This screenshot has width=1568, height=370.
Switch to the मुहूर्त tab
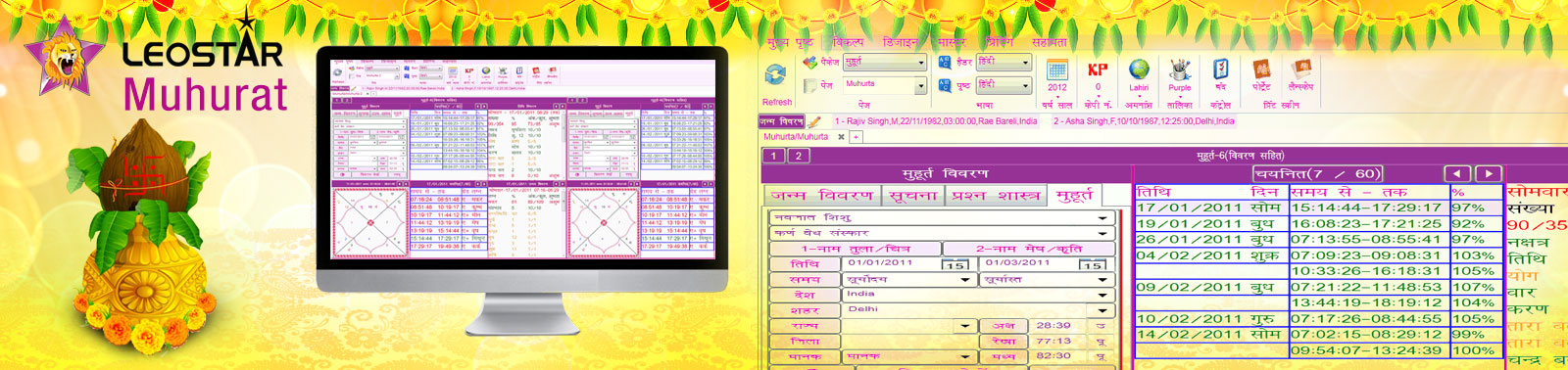pos(1074,196)
